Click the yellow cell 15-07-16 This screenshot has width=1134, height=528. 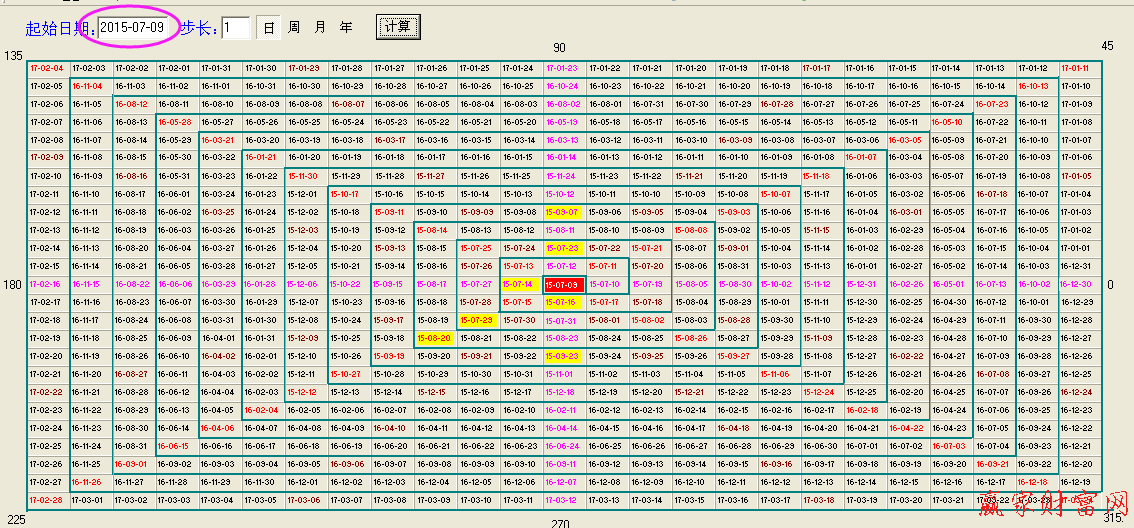coord(561,302)
